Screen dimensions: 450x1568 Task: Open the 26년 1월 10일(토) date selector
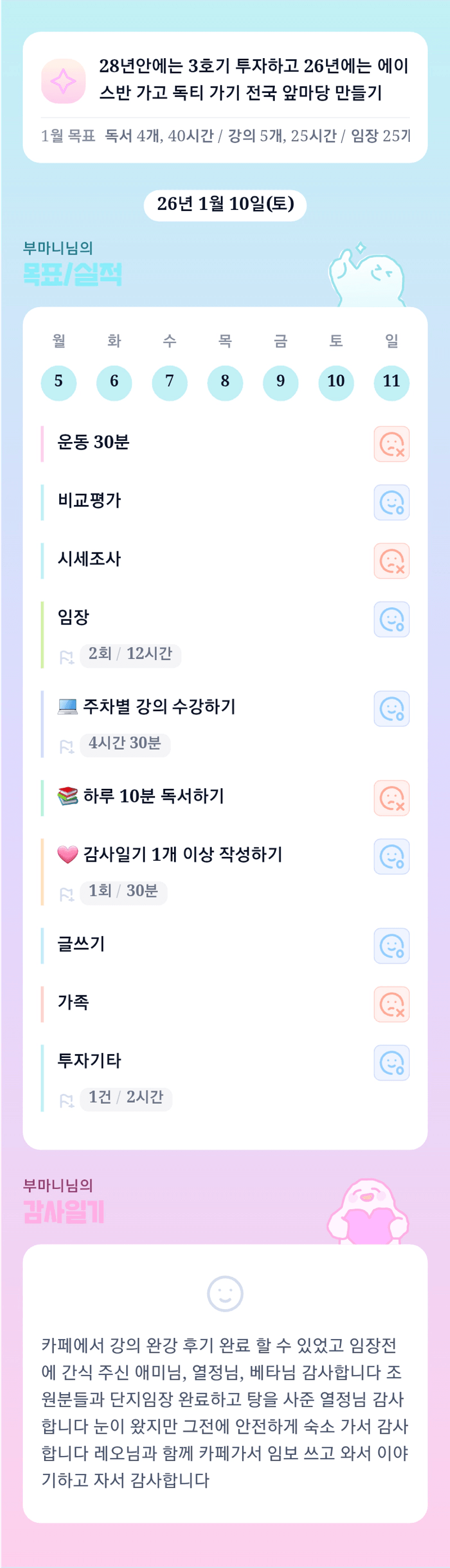[225, 204]
